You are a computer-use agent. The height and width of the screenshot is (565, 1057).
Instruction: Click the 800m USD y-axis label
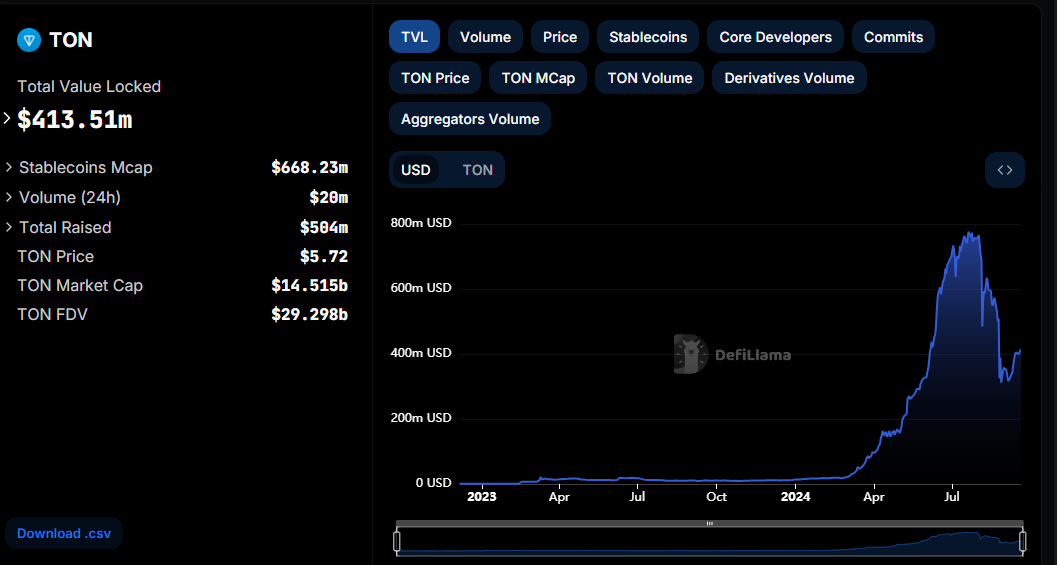click(x=421, y=222)
